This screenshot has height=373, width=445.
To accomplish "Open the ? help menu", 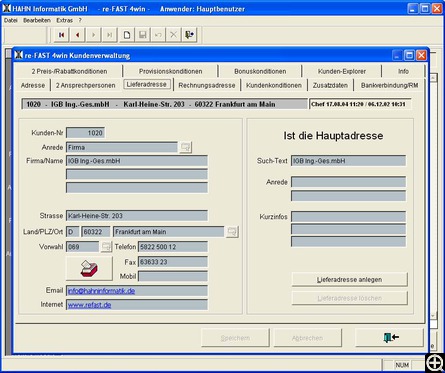I will click(80, 20).
